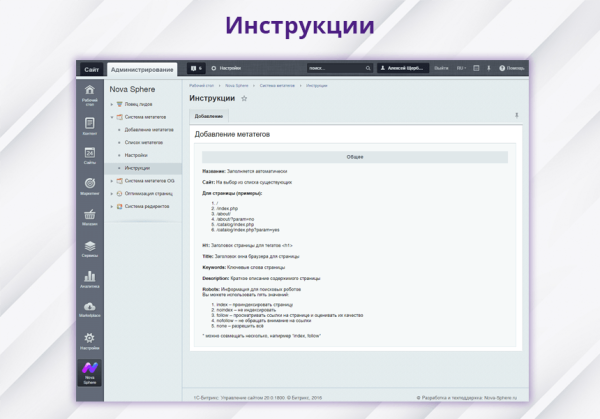This screenshot has height=419, width=600.
Task: Click Система метатегов breadcrumb link
Action: pos(277,86)
